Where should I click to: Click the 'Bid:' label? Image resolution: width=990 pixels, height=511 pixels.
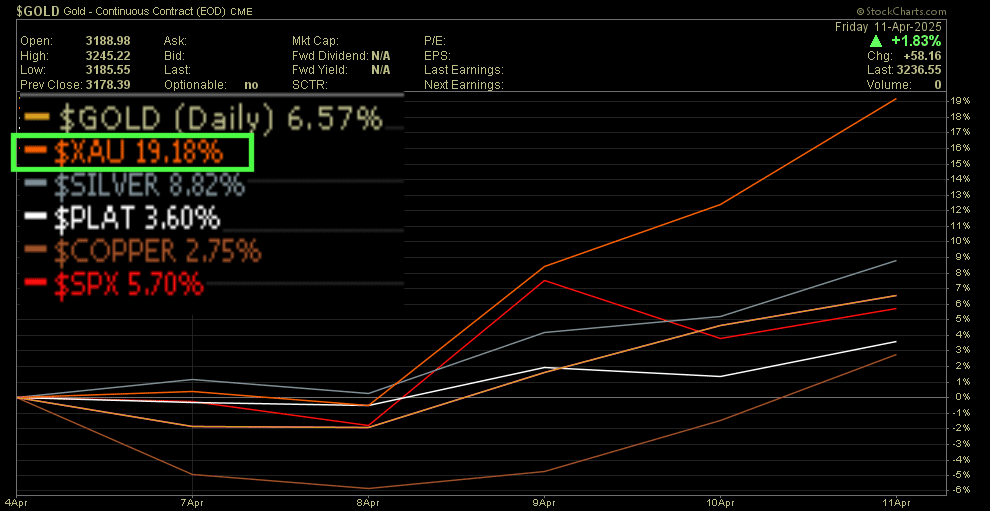174,56
